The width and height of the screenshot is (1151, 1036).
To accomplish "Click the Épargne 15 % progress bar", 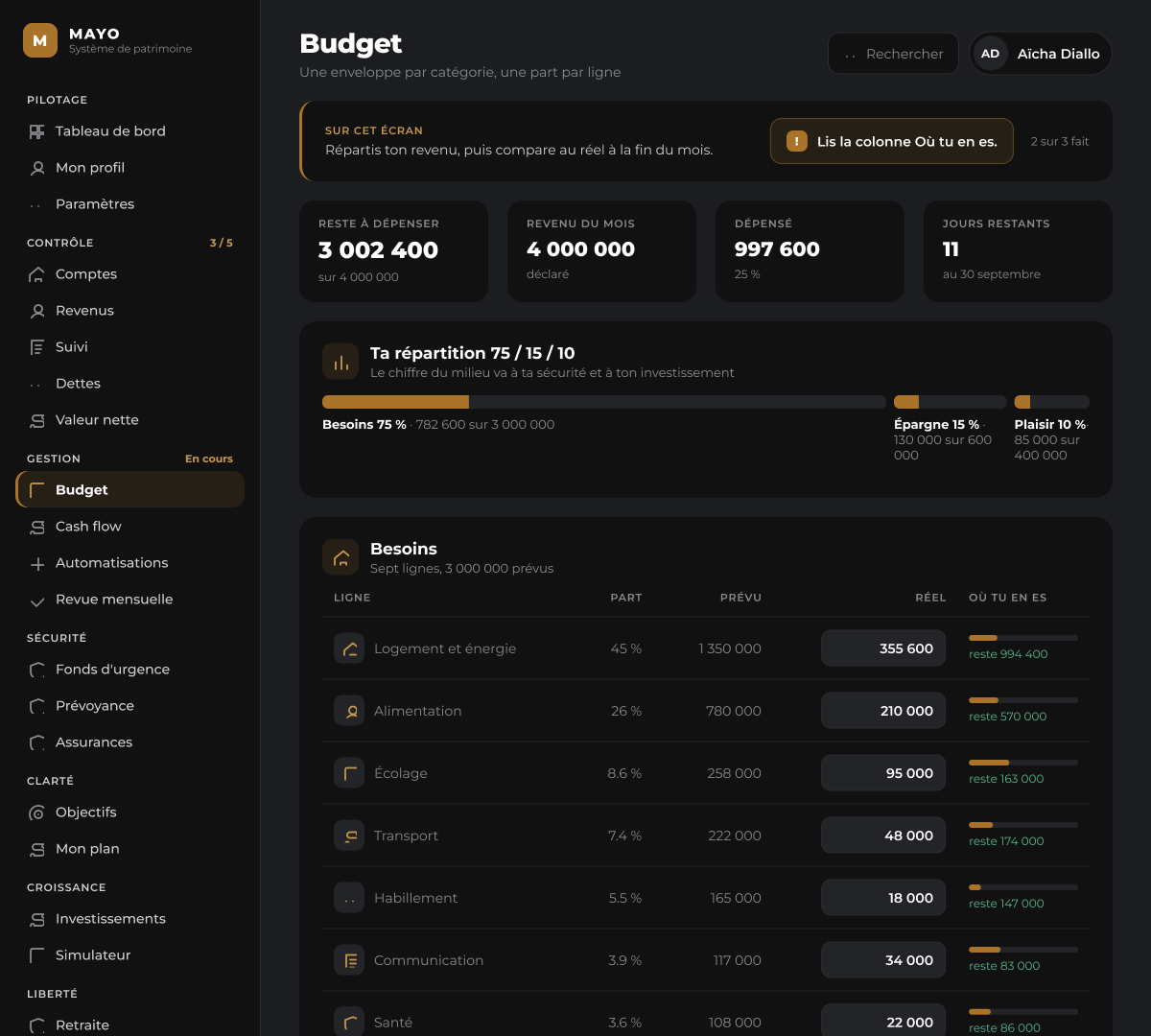I will pos(951,402).
